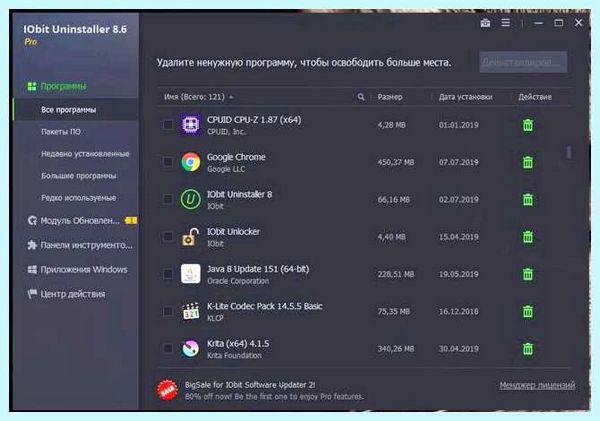Screen dimensions: 600x421
Task: Open the toolbox icon in title bar
Action: 485,23
